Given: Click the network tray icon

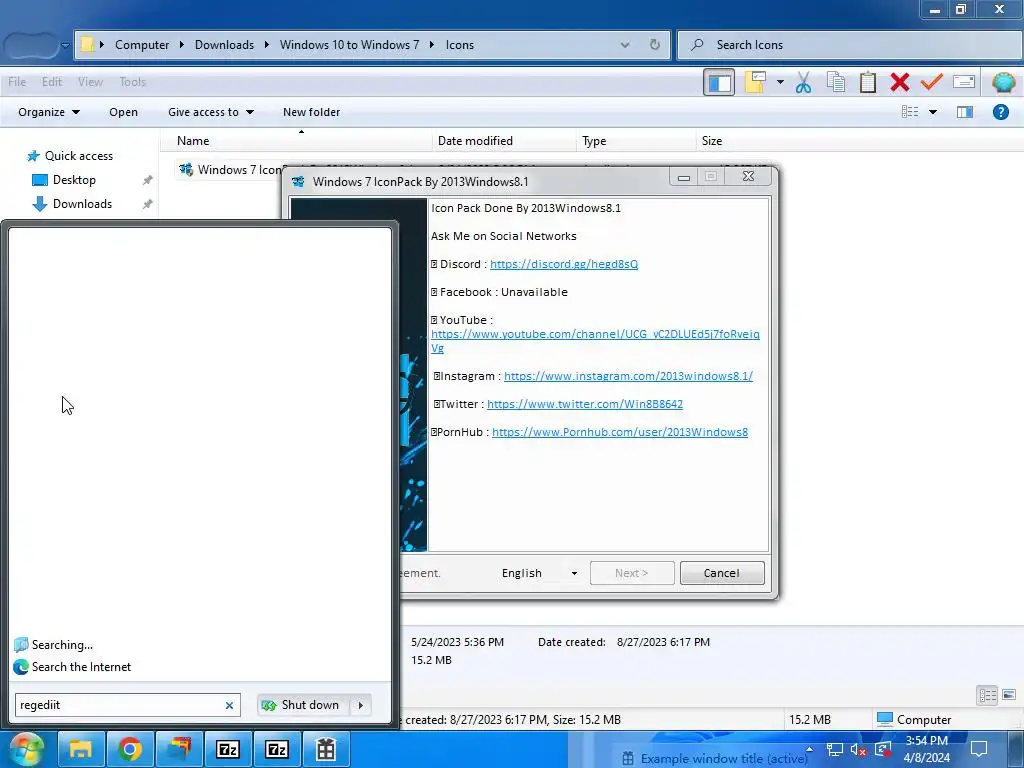Looking at the screenshot, I should 834,749.
